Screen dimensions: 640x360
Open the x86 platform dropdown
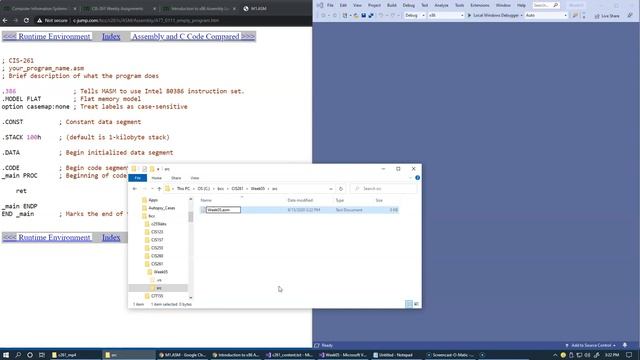446,16
